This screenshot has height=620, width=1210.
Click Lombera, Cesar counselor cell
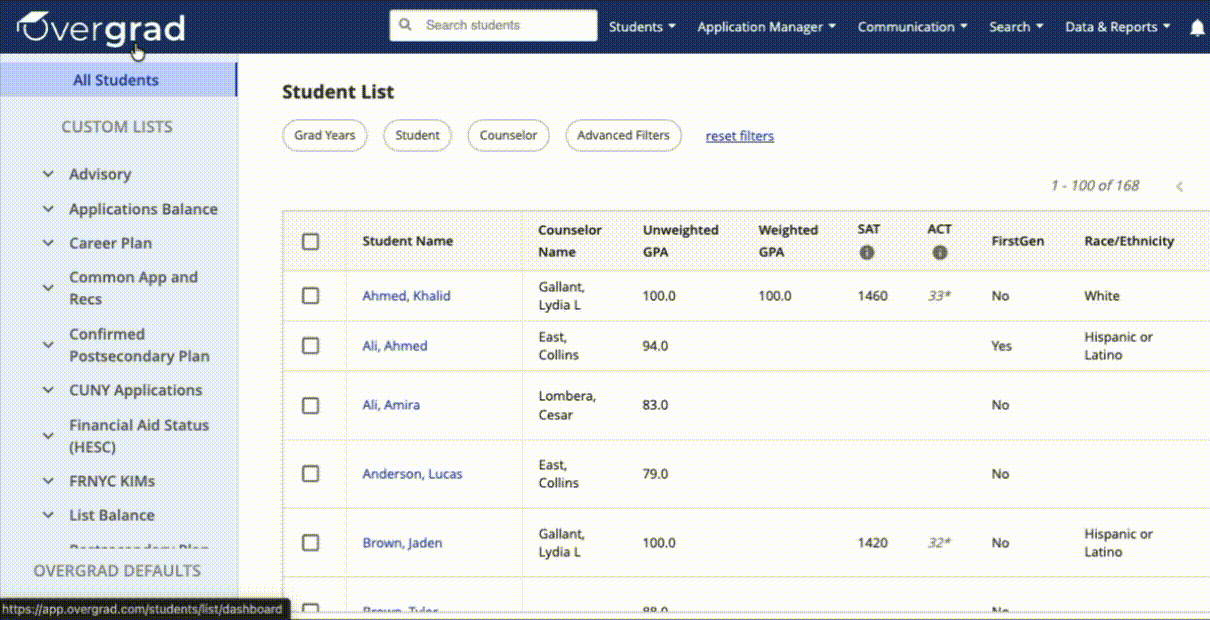coord(567,405)
